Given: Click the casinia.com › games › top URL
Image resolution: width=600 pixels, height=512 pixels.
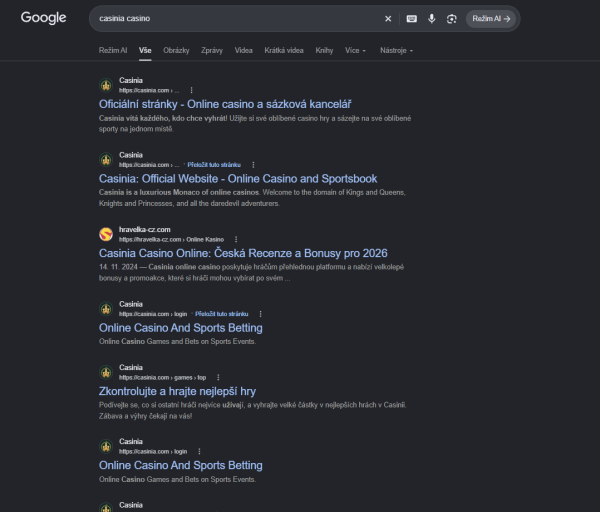Looking at the screenshot, I should tap(162, 378).
